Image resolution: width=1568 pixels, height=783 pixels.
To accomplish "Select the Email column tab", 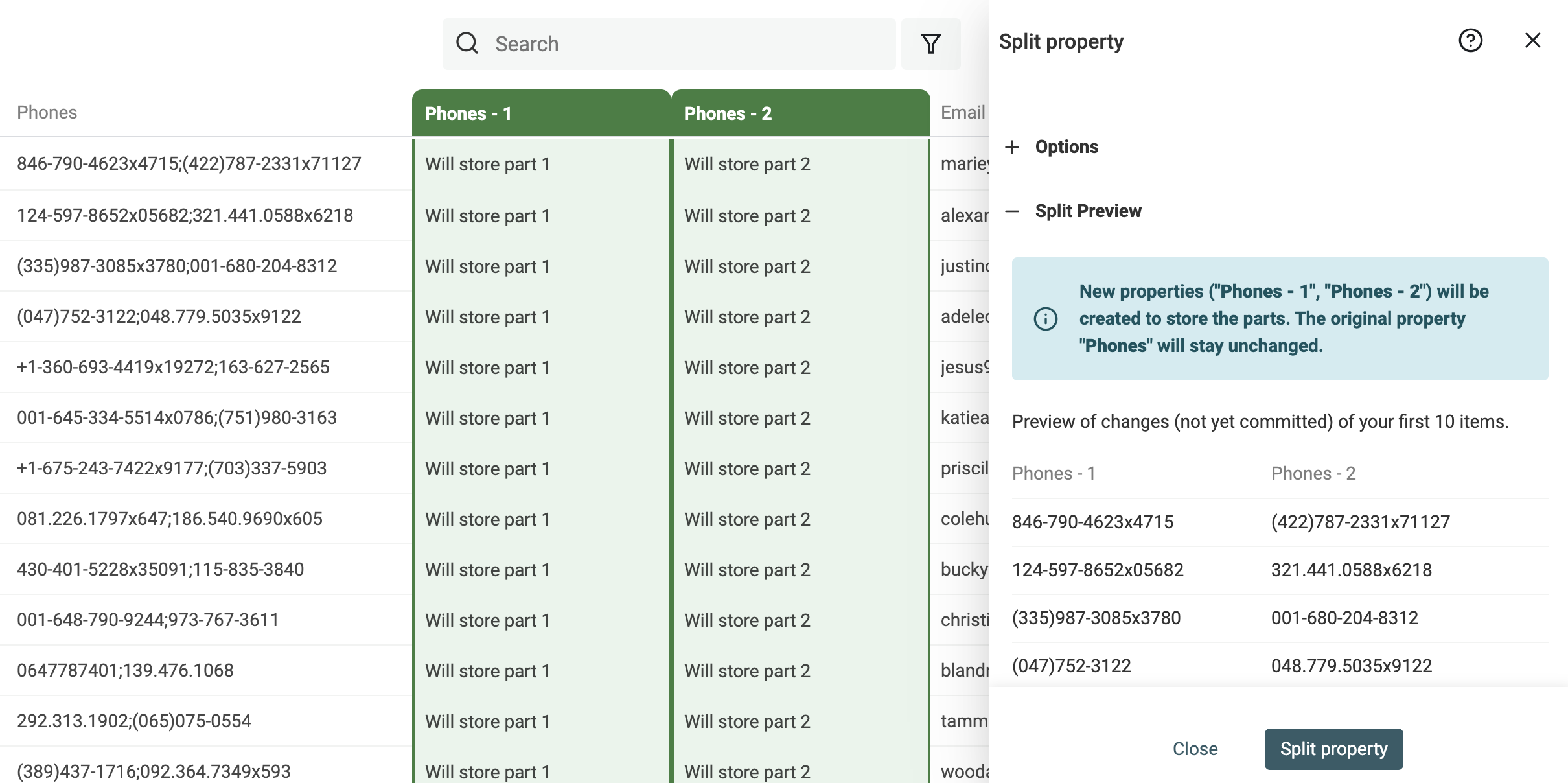I will [x=961, y=112].
